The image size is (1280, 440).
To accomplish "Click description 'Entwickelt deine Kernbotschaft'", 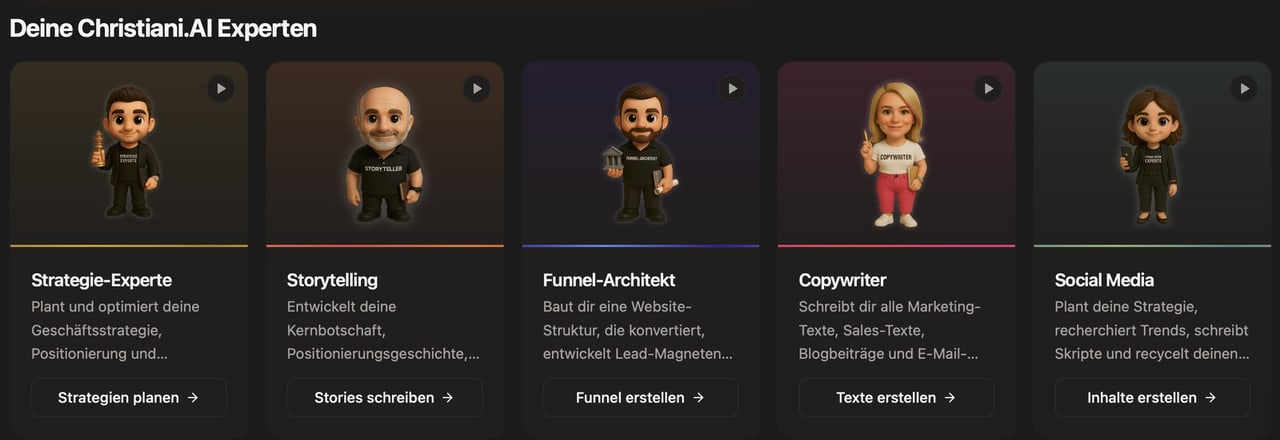I will pos(383,330).
